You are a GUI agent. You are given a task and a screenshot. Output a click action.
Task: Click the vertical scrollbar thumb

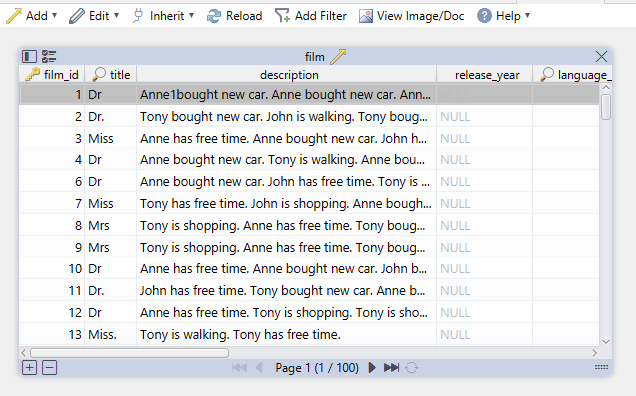606,107
